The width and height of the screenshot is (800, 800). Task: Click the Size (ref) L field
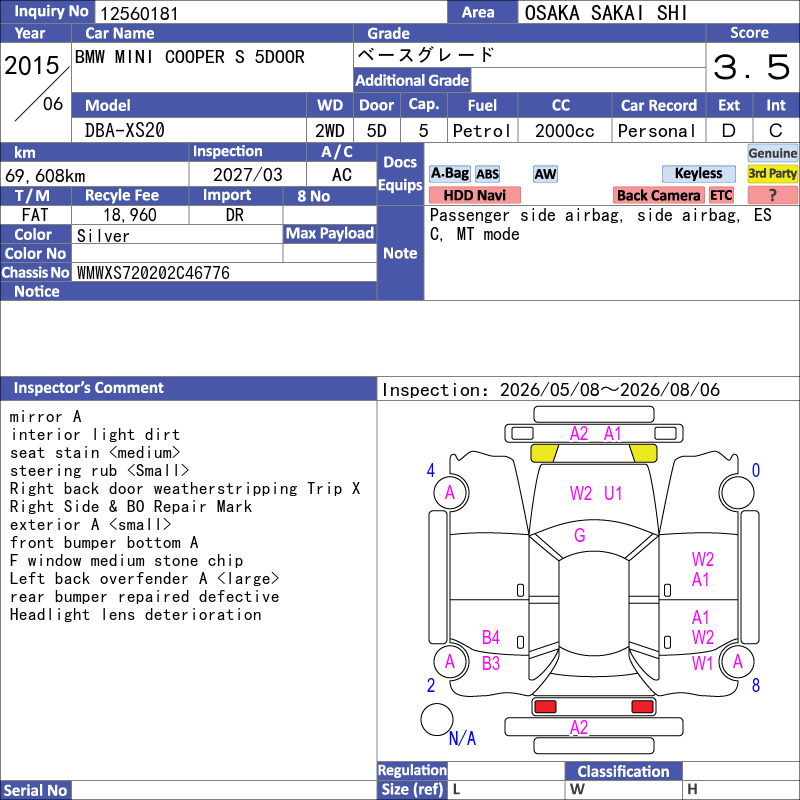[x=506, y=789]
